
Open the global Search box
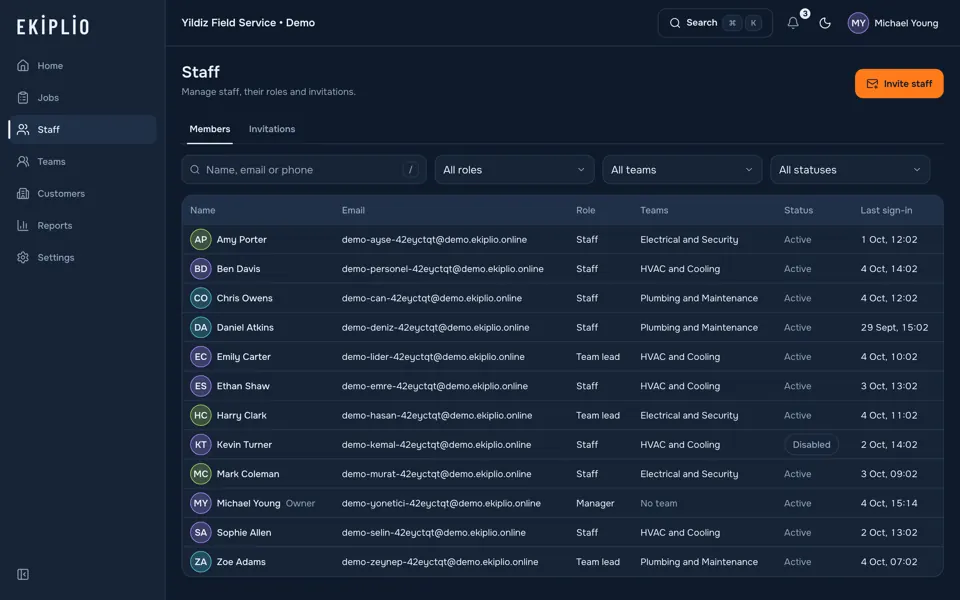point(714,23)
